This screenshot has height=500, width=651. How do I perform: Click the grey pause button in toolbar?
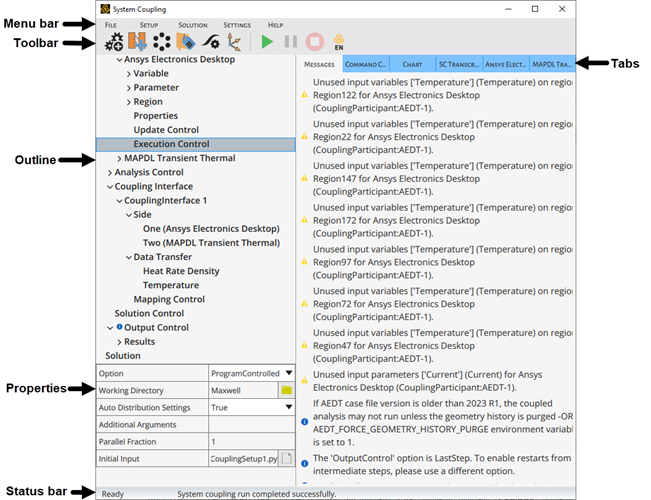point(291,42)
